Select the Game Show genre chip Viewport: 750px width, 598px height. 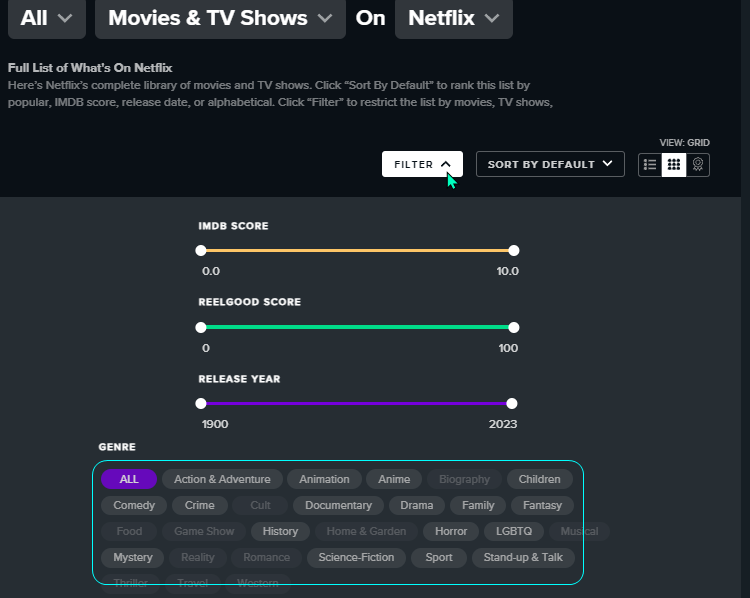coord(204,531)
